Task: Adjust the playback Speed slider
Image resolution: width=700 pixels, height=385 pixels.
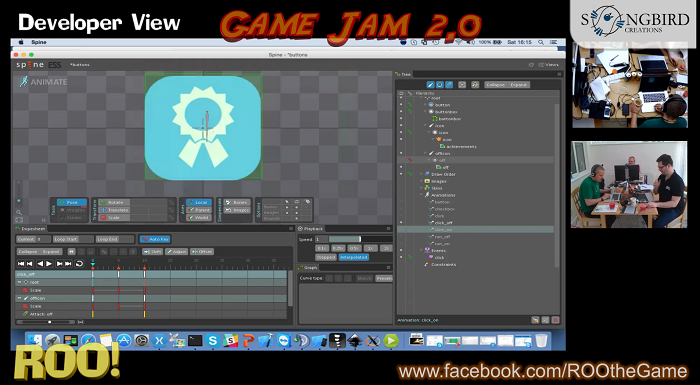Action: pos(360,239)
